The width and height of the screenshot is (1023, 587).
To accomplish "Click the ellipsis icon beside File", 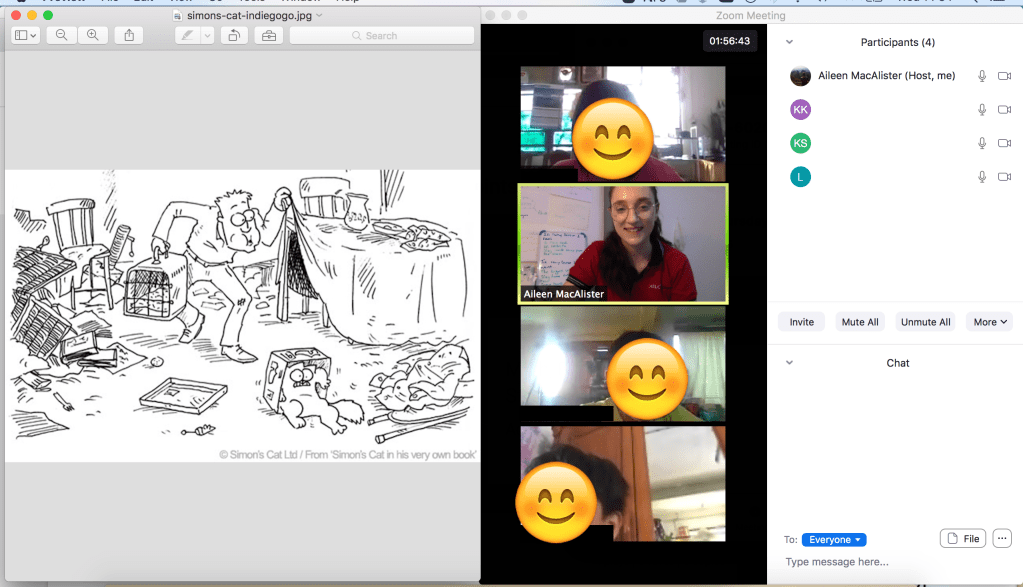I will (1002, 539).
